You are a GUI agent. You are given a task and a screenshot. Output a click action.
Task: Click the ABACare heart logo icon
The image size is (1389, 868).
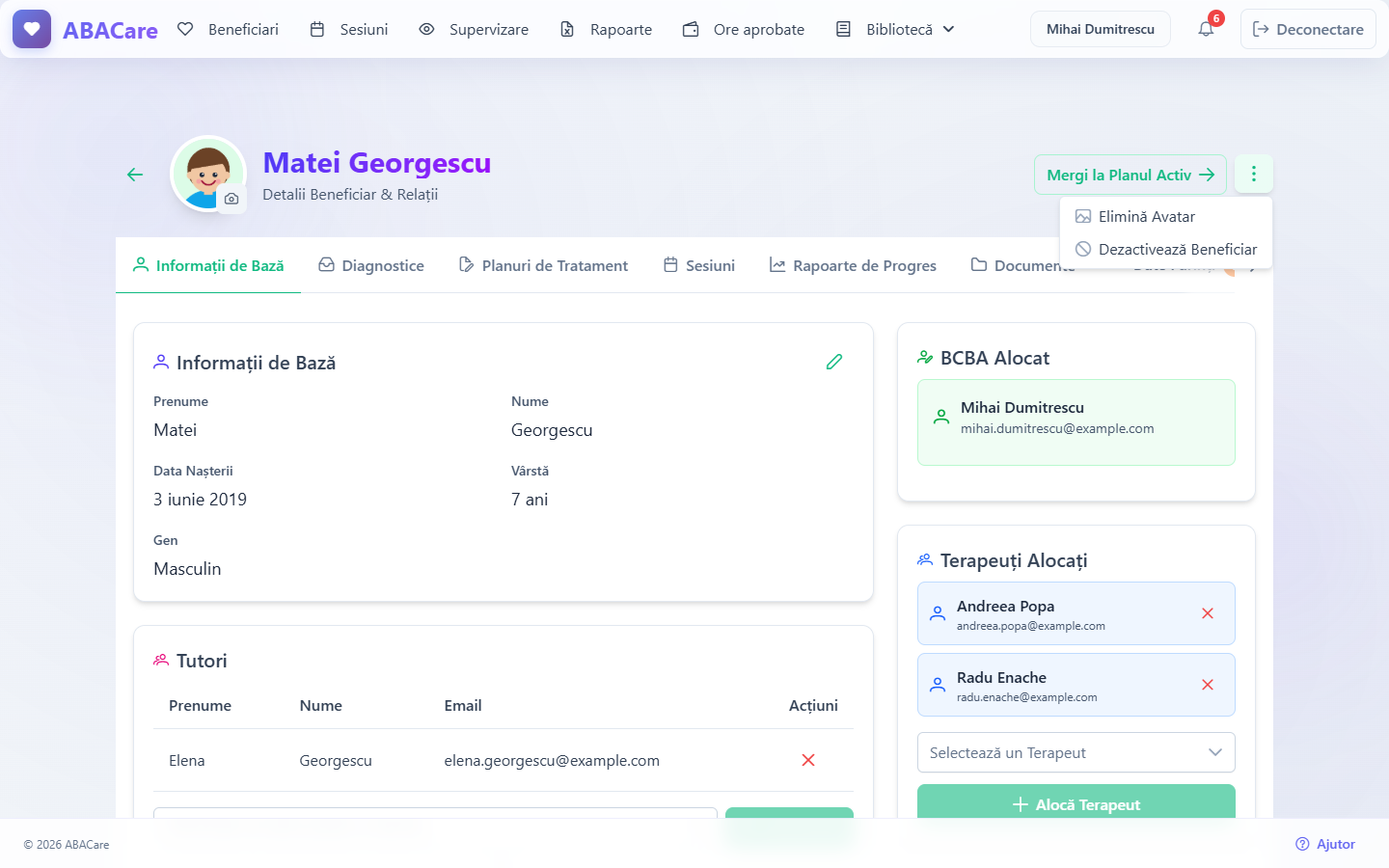pyautogui.click(x=32, y=29)
